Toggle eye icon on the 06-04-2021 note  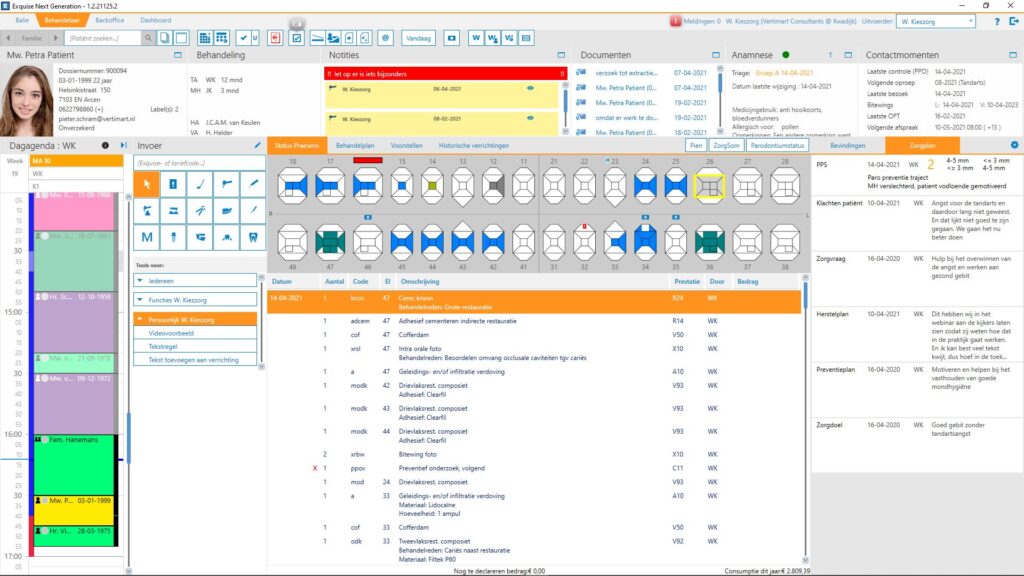530,88
